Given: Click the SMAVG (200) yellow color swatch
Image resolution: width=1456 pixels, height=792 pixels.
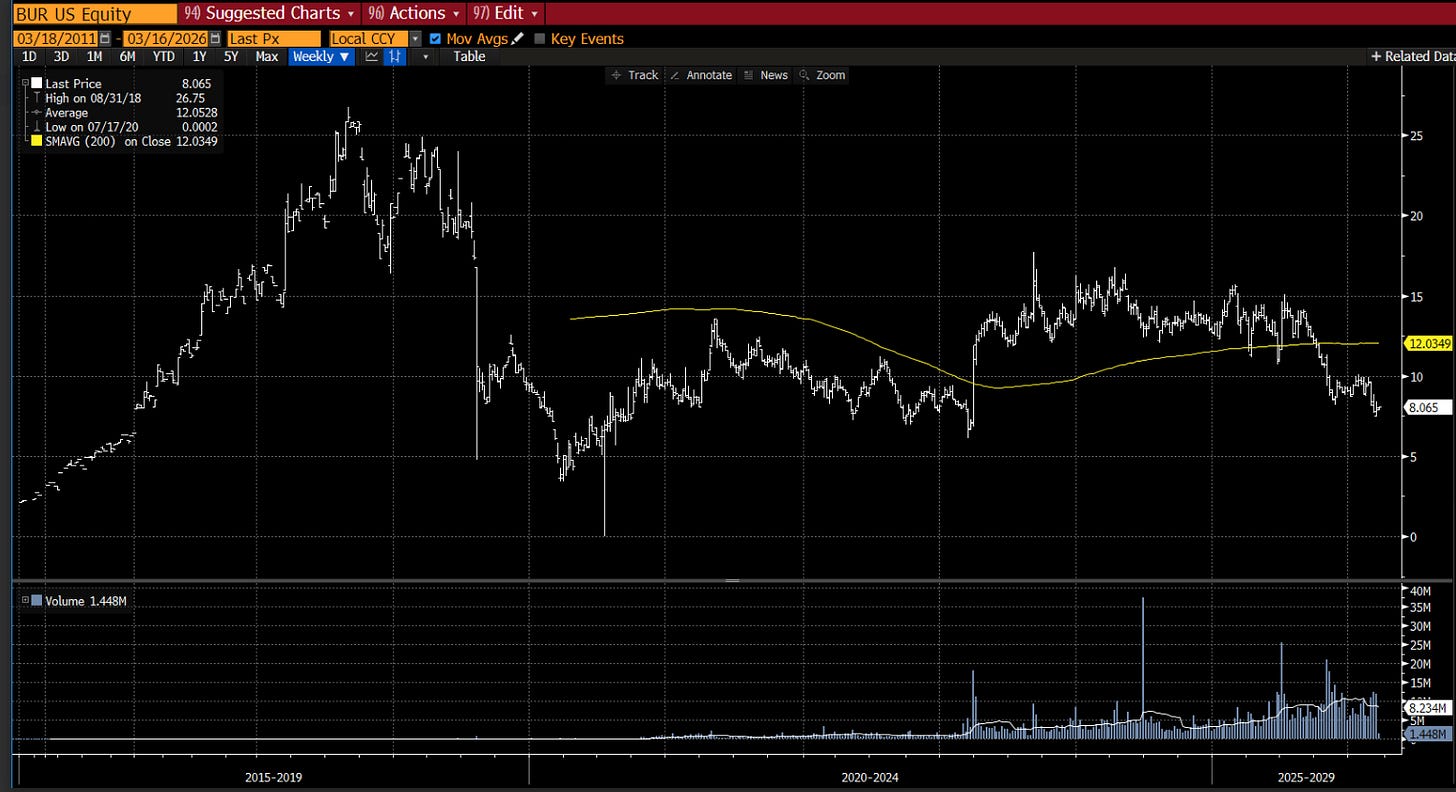Looking at the screenshot, I should [x=37, y=141].
